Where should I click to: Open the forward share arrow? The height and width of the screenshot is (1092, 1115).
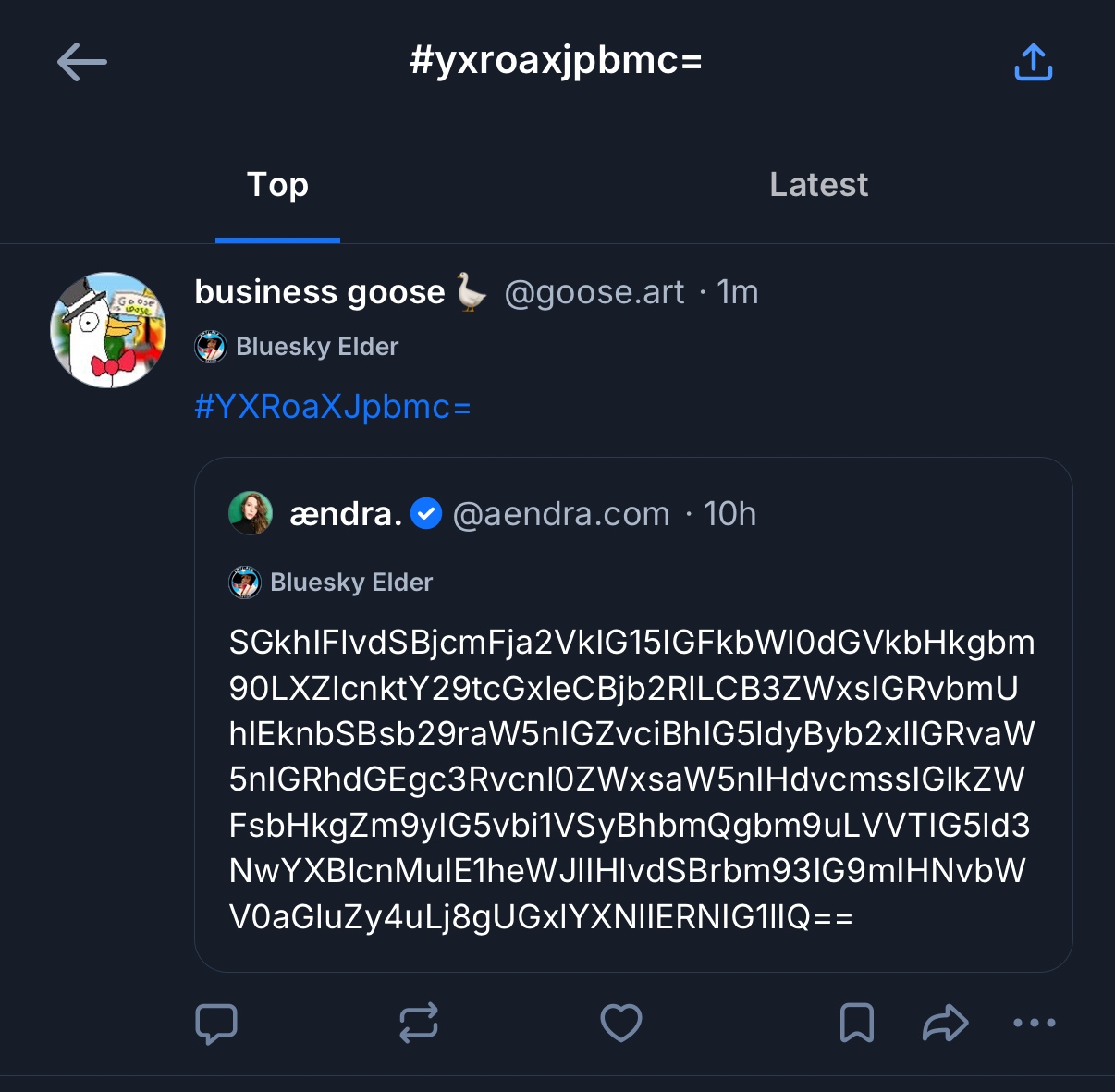[x=945, y=1024]
